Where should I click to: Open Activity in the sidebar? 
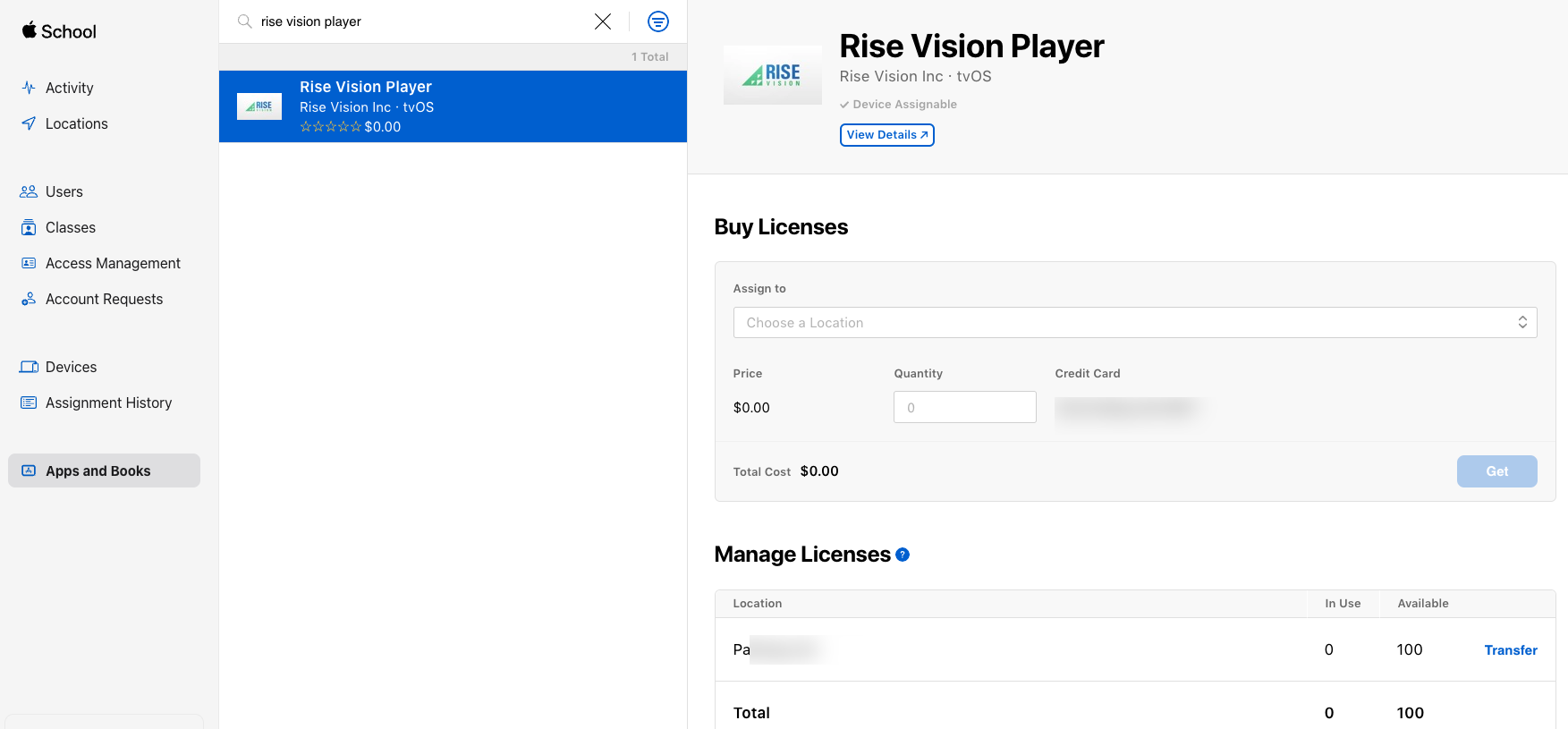[69, 88]
